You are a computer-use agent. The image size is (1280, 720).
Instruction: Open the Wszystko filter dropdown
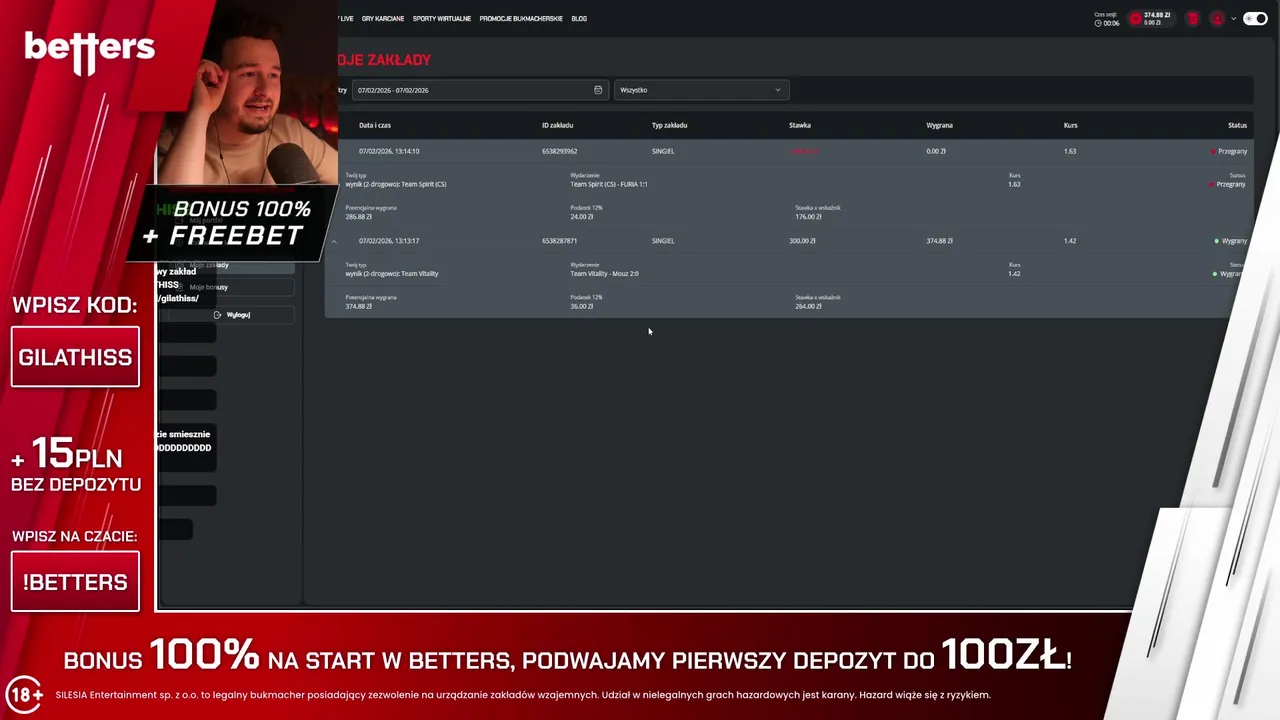pyautogui.click(x=701, y=90)
